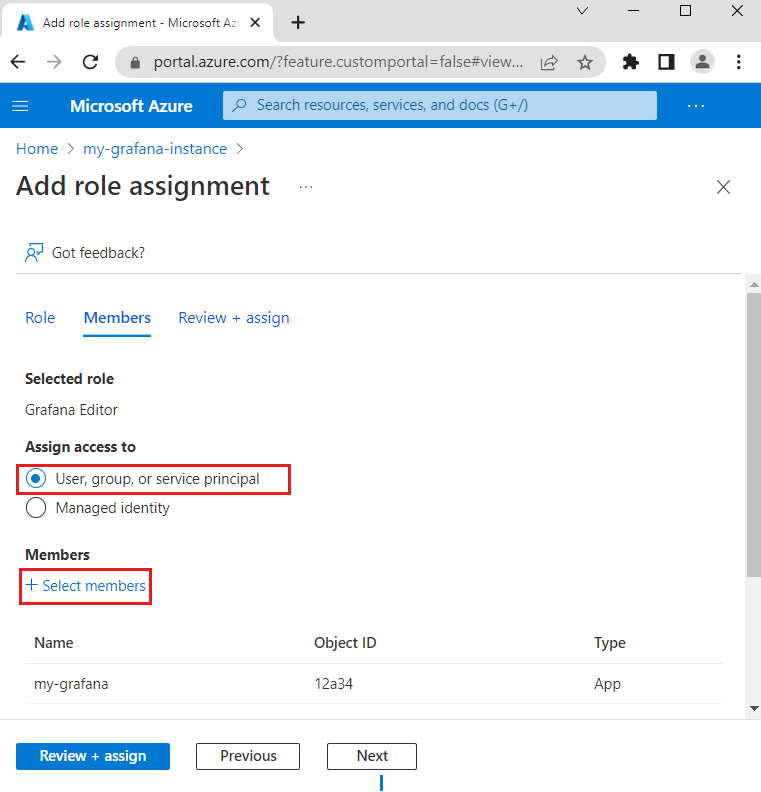Click the Got feedback icon

coord(34,253)
